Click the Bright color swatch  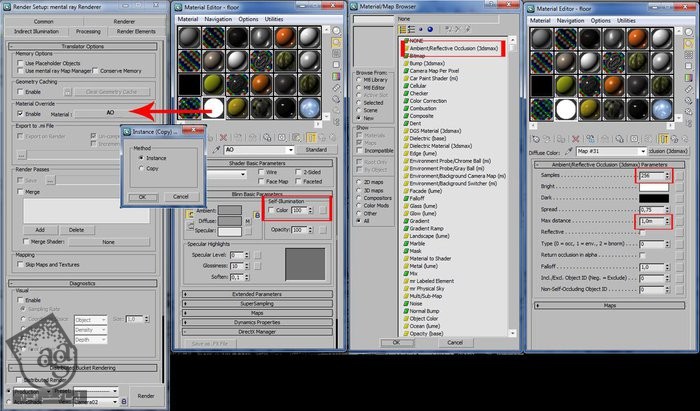click(x=654, y=186)
